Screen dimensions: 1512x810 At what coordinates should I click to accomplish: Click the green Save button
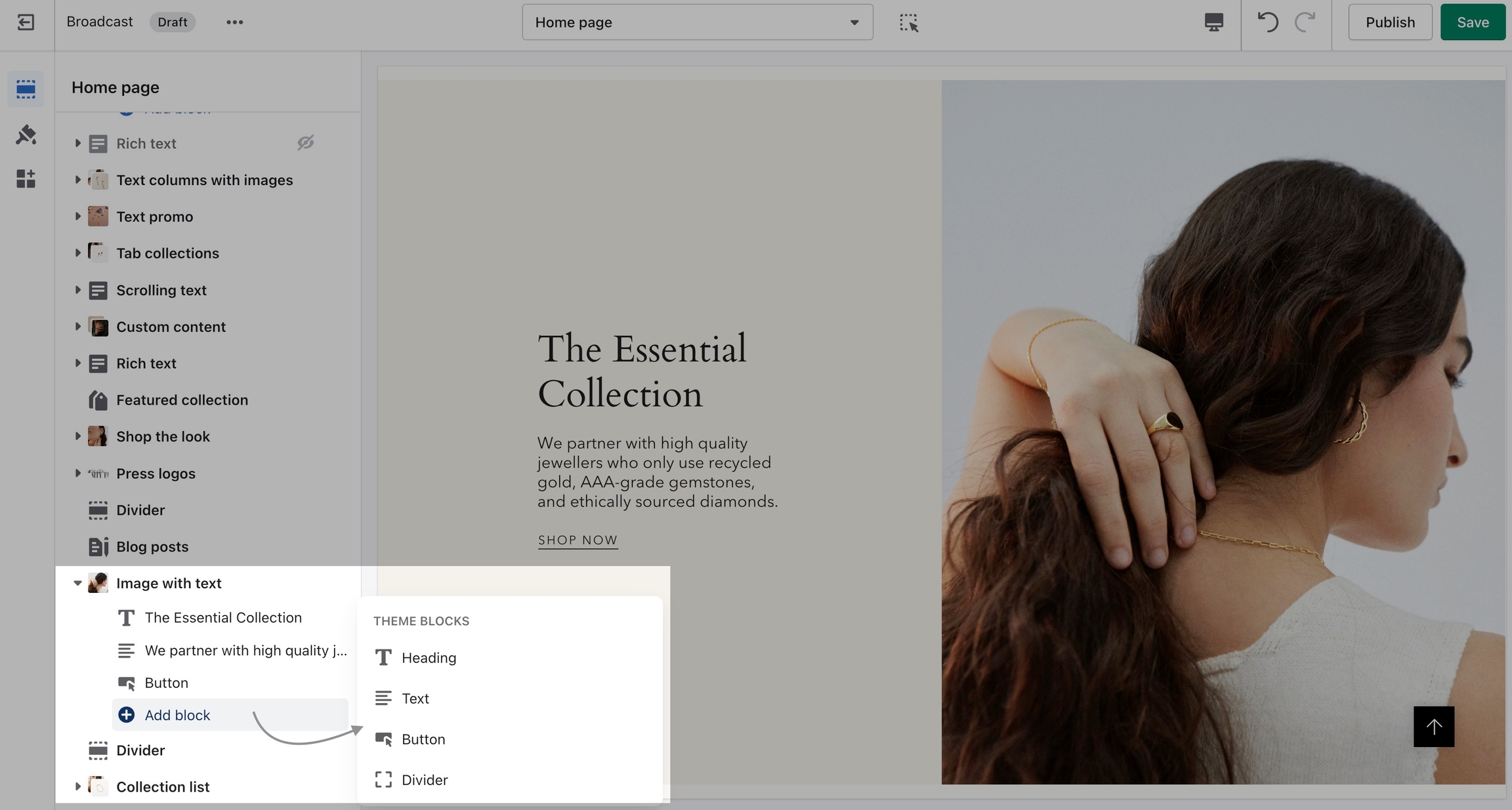pos(1472,22)
